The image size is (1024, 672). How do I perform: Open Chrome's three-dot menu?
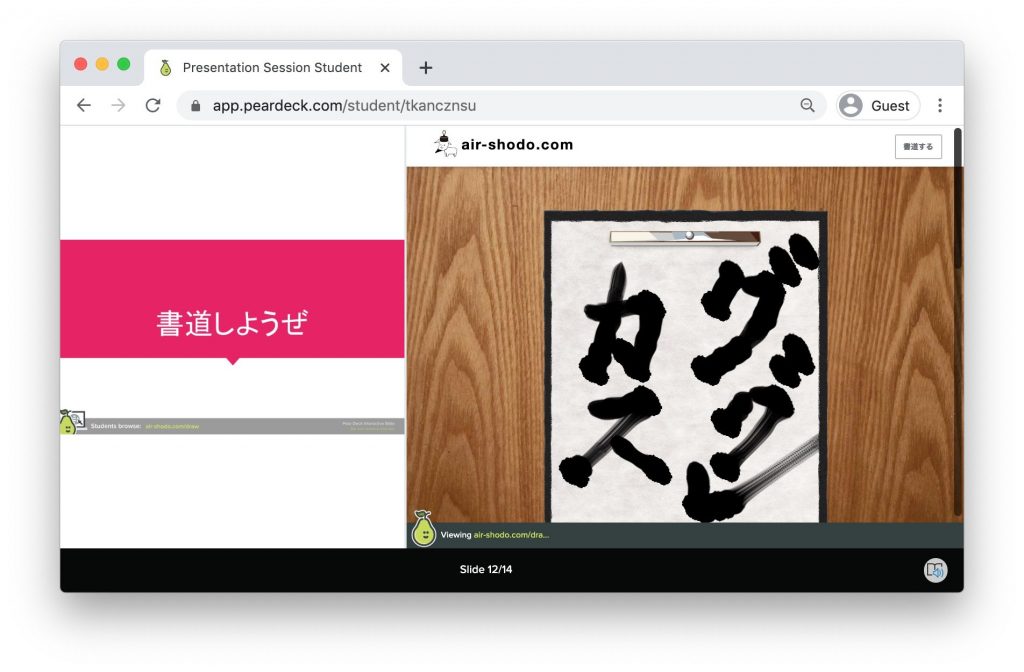[x=940, y=105]
